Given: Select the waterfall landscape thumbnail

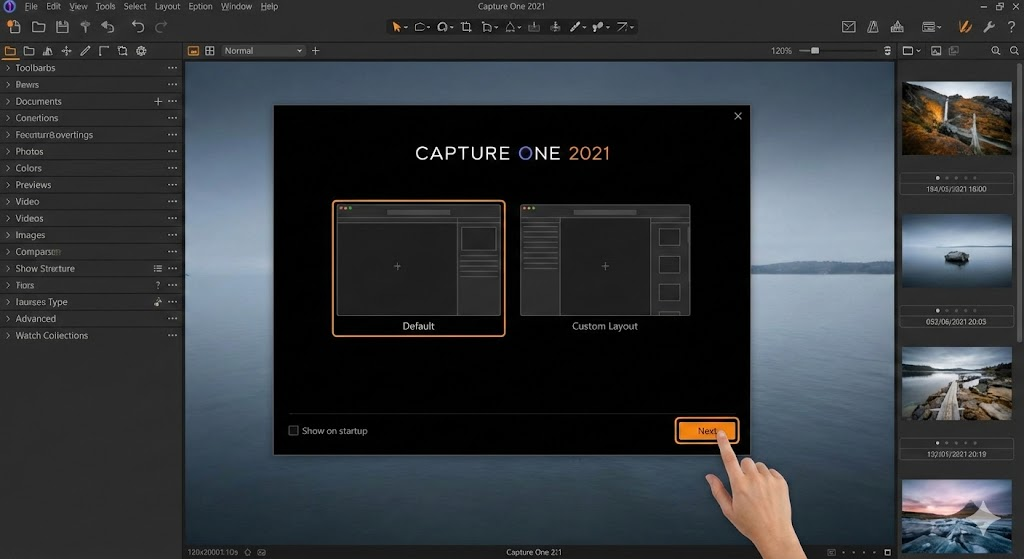Looking at the screenshot, I should pos(957,118).
